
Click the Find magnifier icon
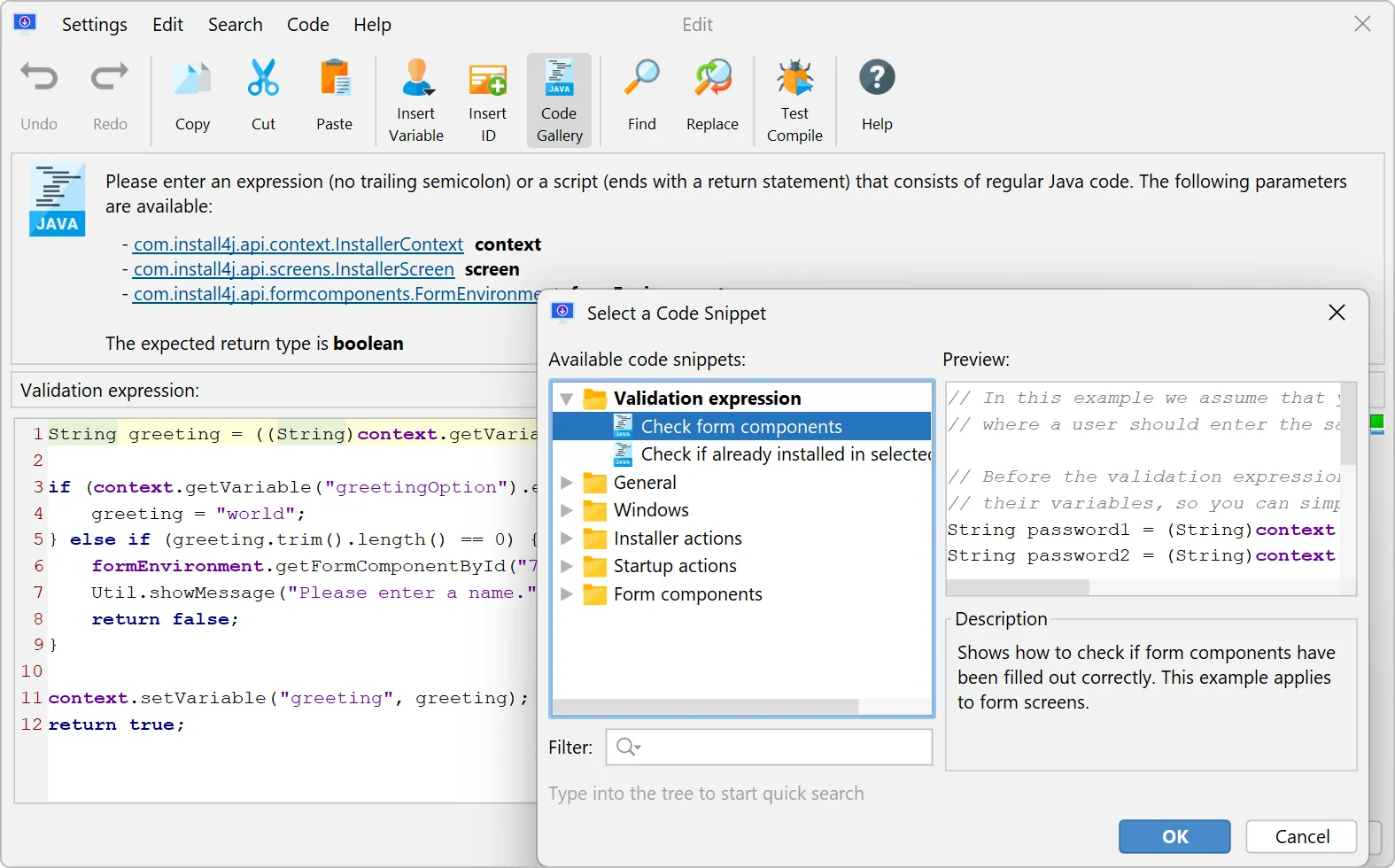[x=642, y=79]
